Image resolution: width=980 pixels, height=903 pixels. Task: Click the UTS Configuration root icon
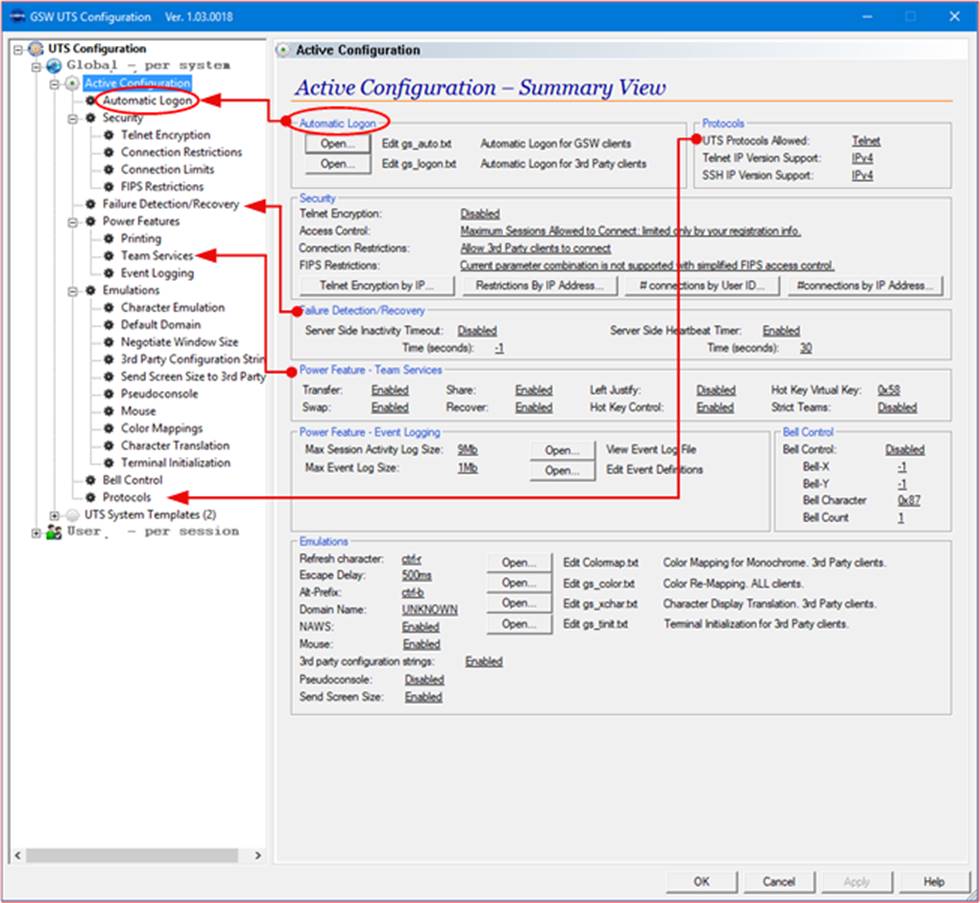click(x=36, y=48)
